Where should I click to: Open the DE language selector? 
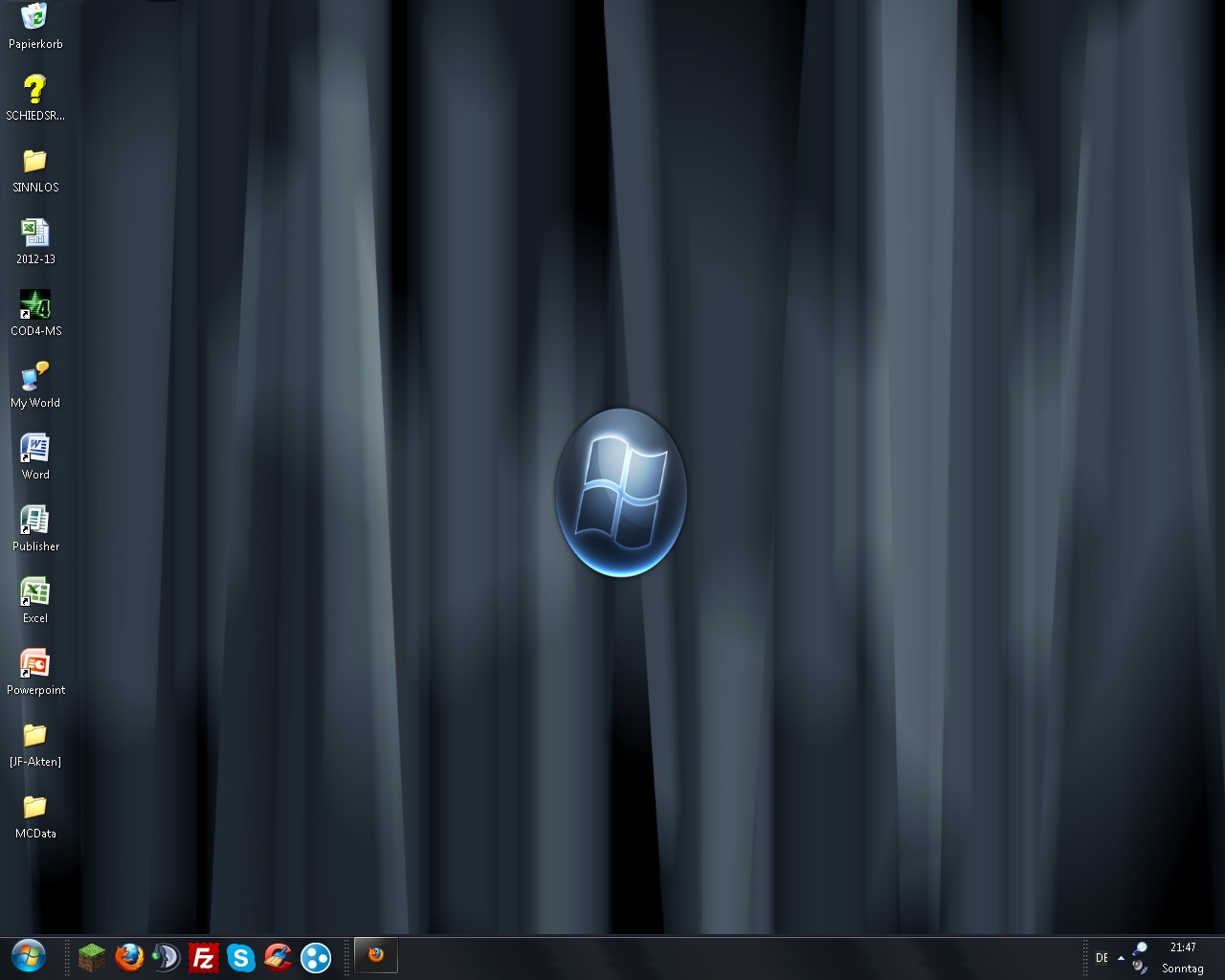click(1102, 958)
